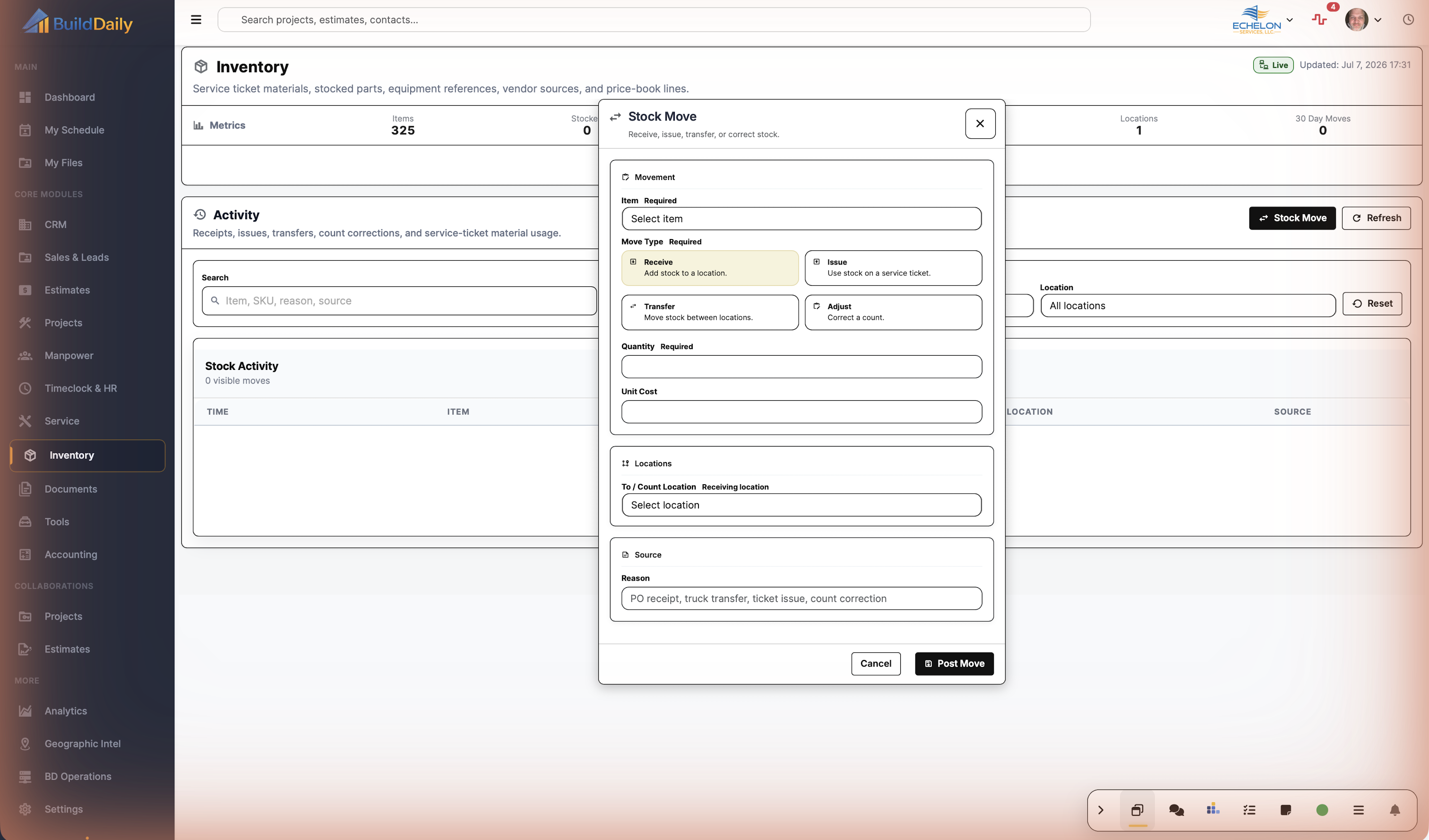
Task: Click the green status dot in dock
Action: click(x=1322, y=810)
